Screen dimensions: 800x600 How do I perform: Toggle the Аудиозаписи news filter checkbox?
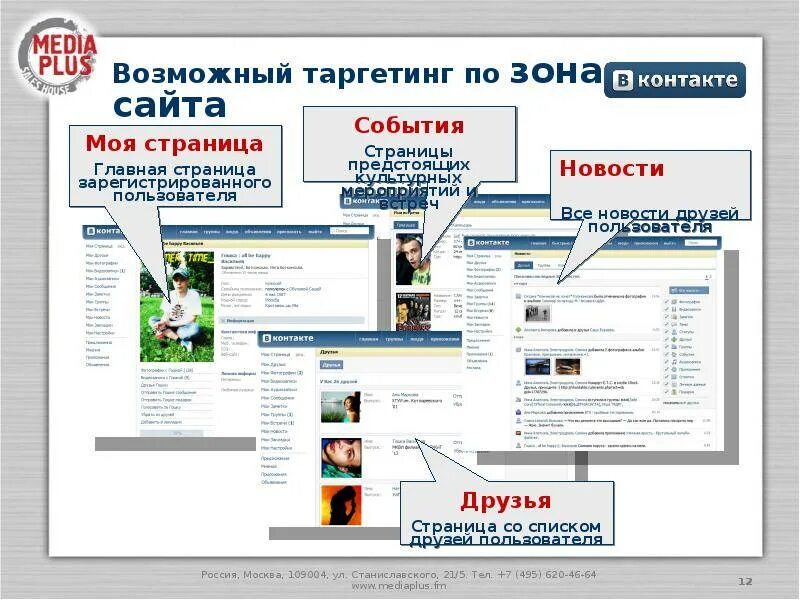666,361
